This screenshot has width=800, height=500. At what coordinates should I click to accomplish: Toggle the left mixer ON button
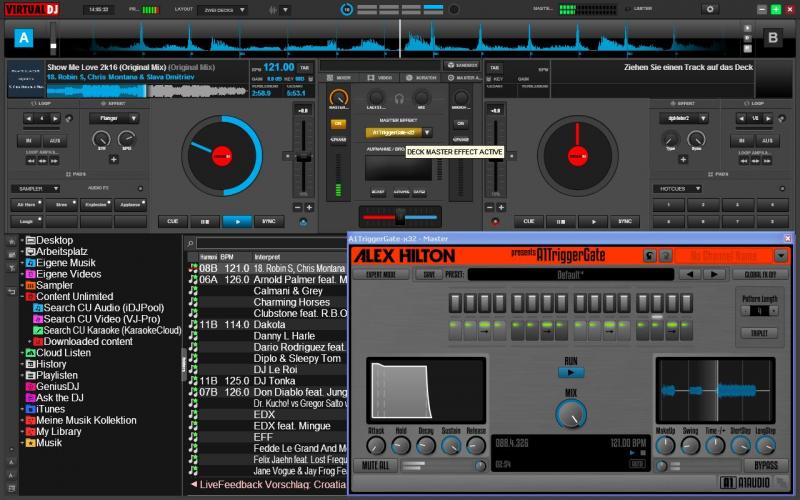[338, 123]
